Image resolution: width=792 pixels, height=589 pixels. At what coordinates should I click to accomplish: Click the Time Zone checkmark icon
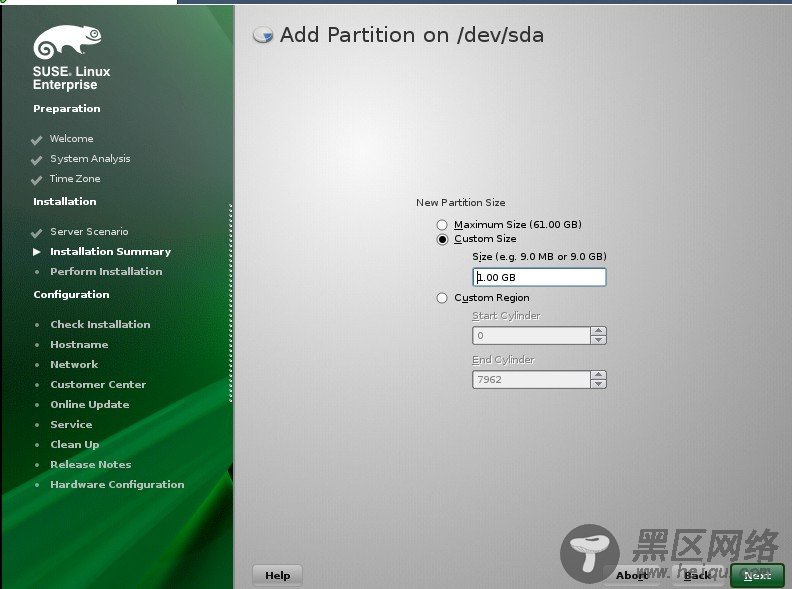(36, 180)
